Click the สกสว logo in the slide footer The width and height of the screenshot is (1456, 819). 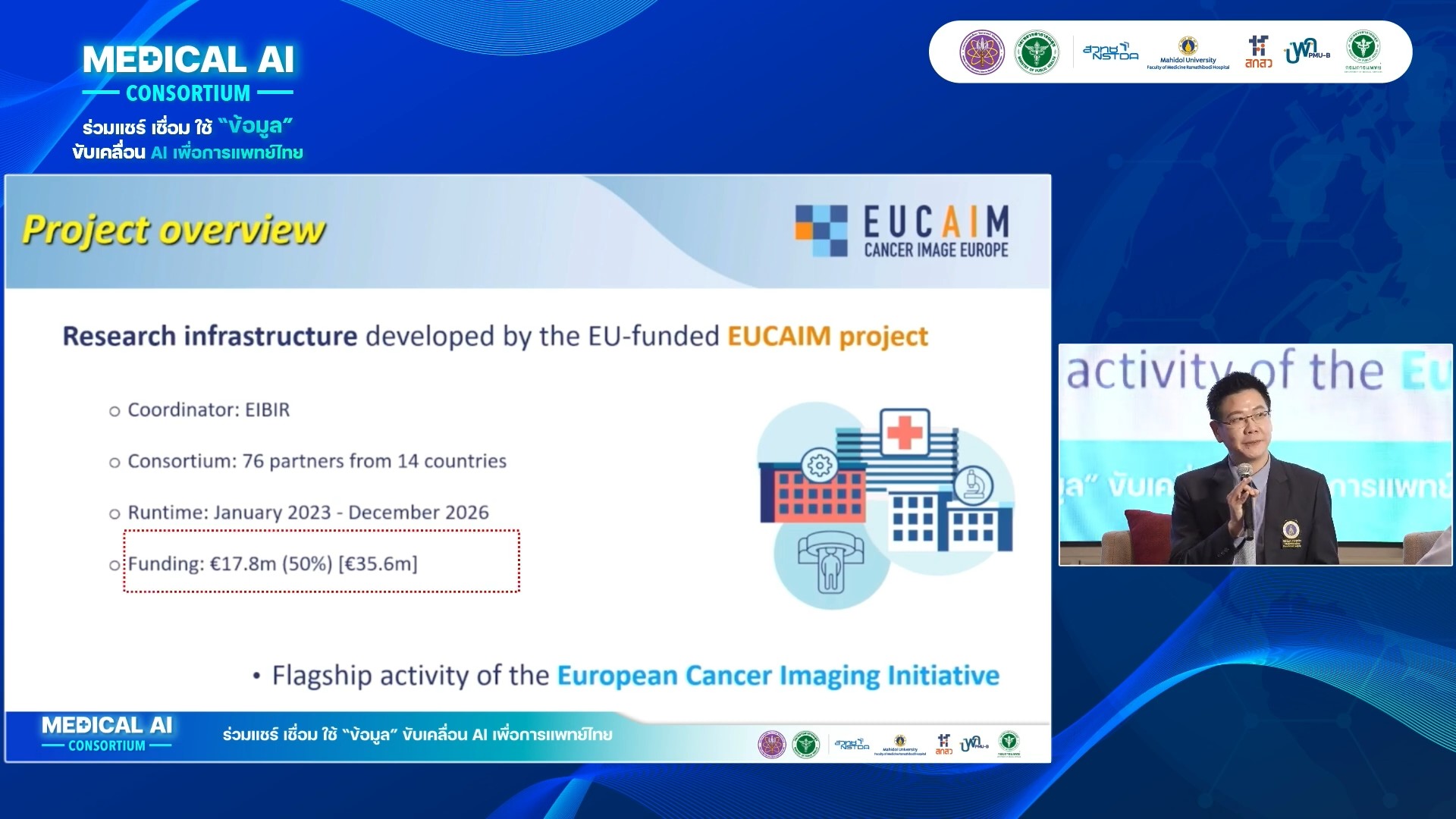[x=943, y=745]
